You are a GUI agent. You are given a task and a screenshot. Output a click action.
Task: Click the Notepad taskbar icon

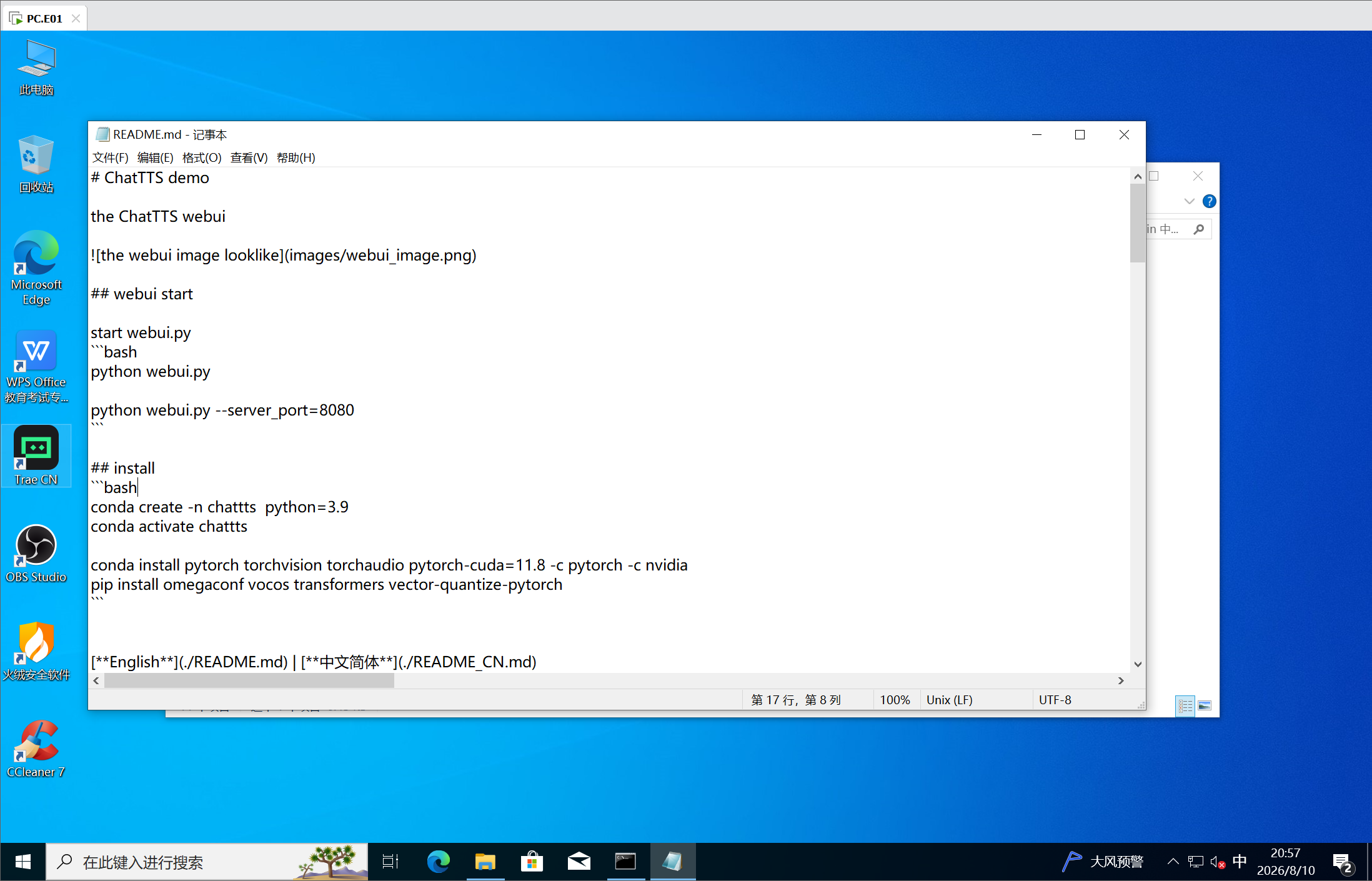point(673,862)
